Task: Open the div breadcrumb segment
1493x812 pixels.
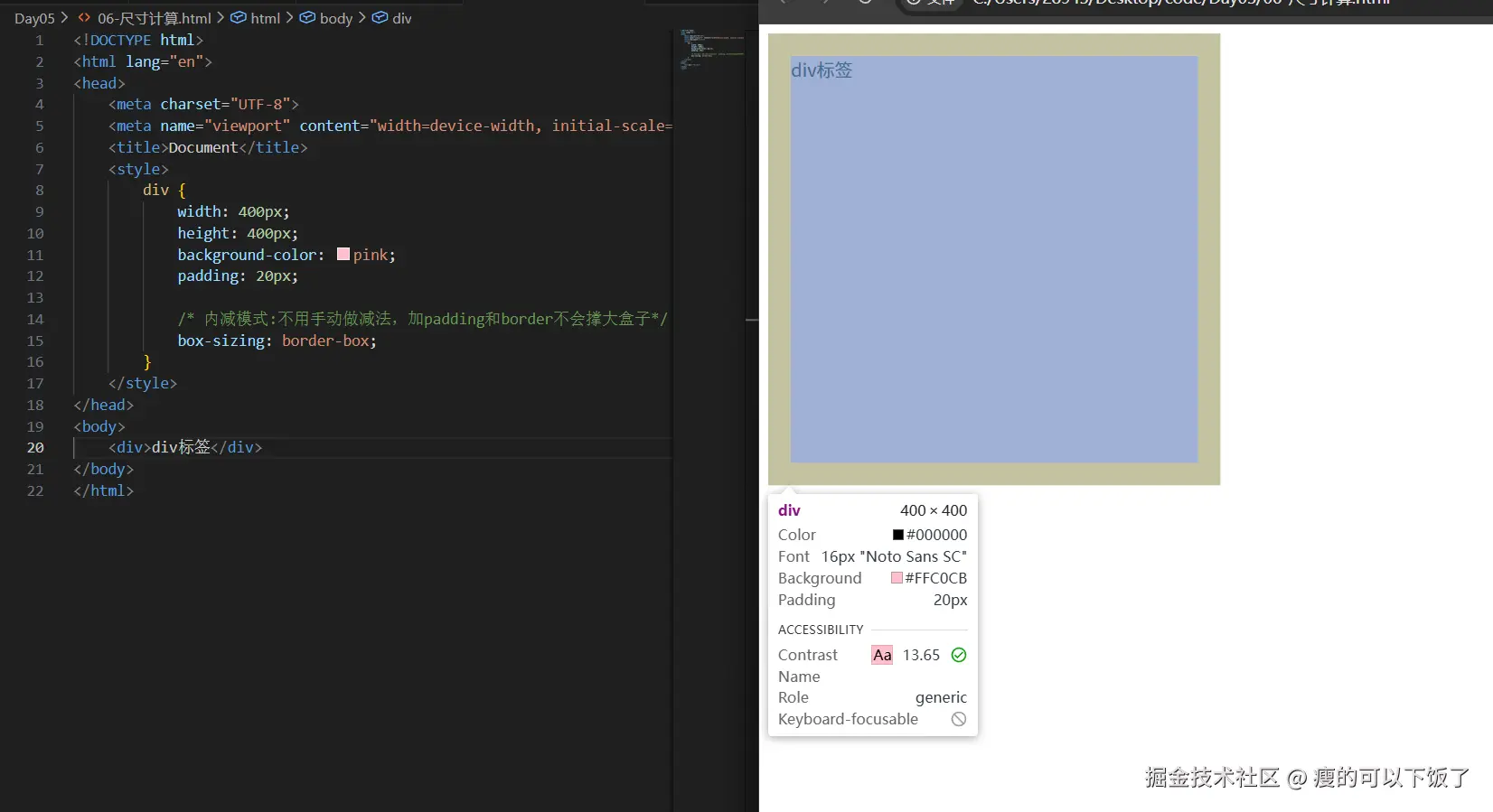Action: (402, 18)
